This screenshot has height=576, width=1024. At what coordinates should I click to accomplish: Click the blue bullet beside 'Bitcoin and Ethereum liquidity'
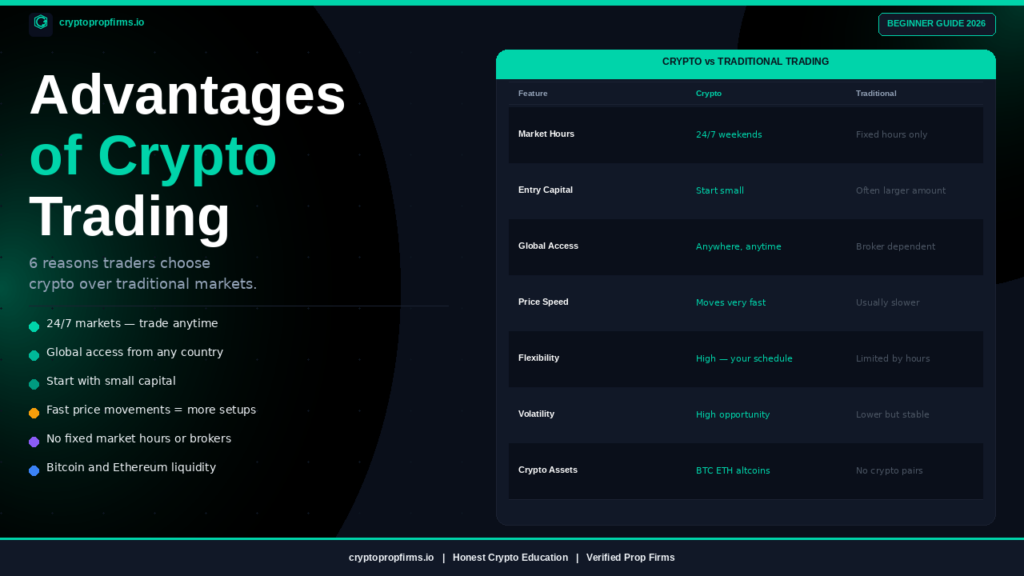(x=34, y=470)
